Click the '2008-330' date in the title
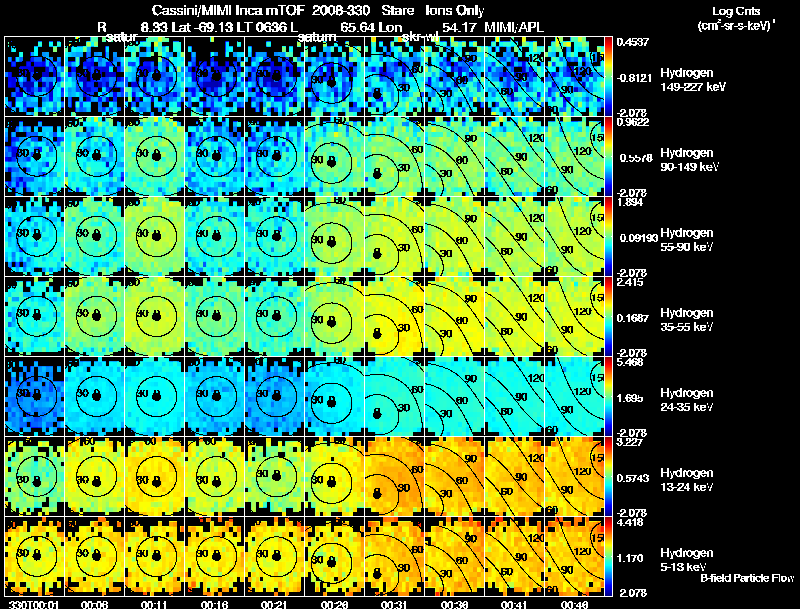The image size is (800, 609). [x=341, y=10]
